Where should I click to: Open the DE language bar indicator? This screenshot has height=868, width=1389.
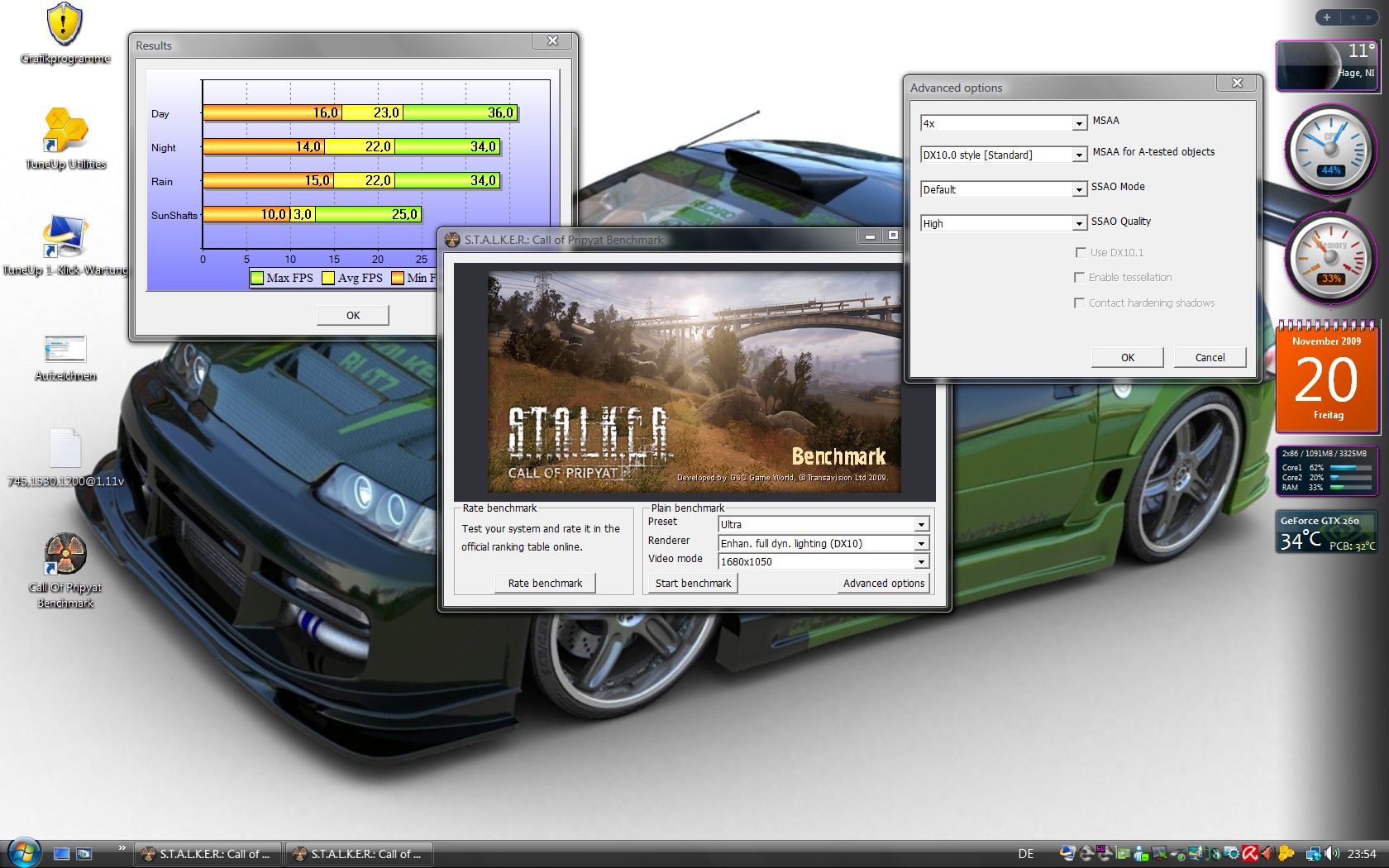coord(1026,854)
